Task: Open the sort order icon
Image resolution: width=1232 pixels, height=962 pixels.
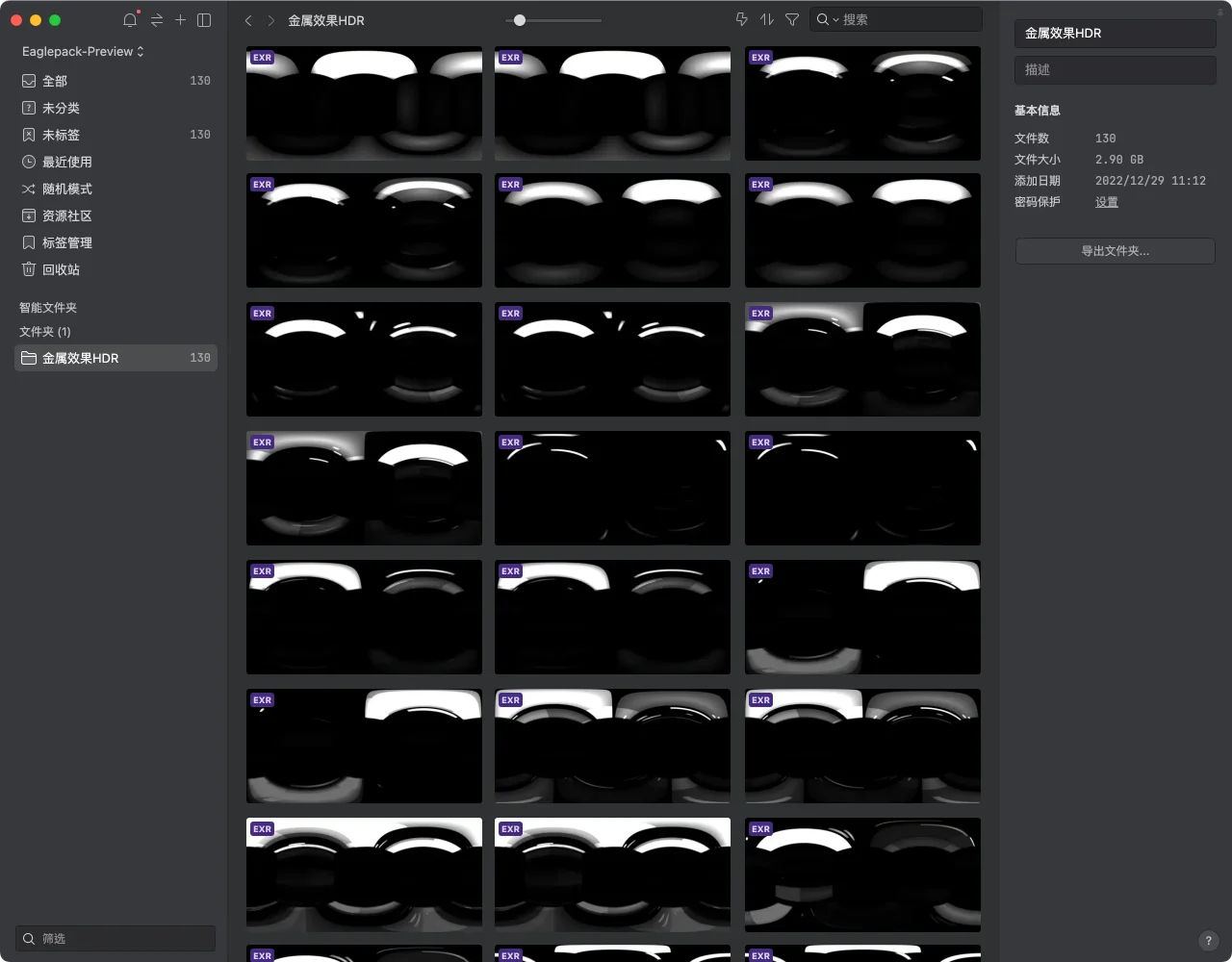Action: point(767,19)
